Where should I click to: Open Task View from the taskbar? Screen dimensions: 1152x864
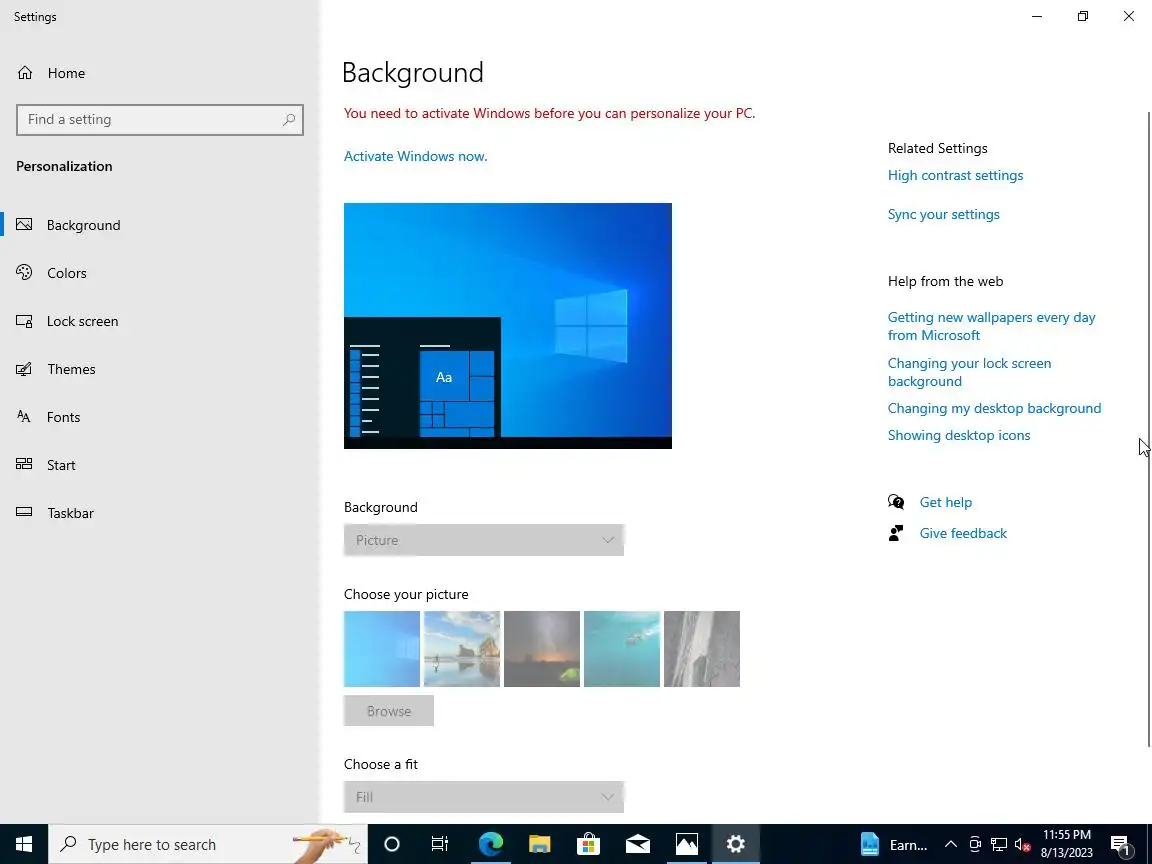pos(439,844)
